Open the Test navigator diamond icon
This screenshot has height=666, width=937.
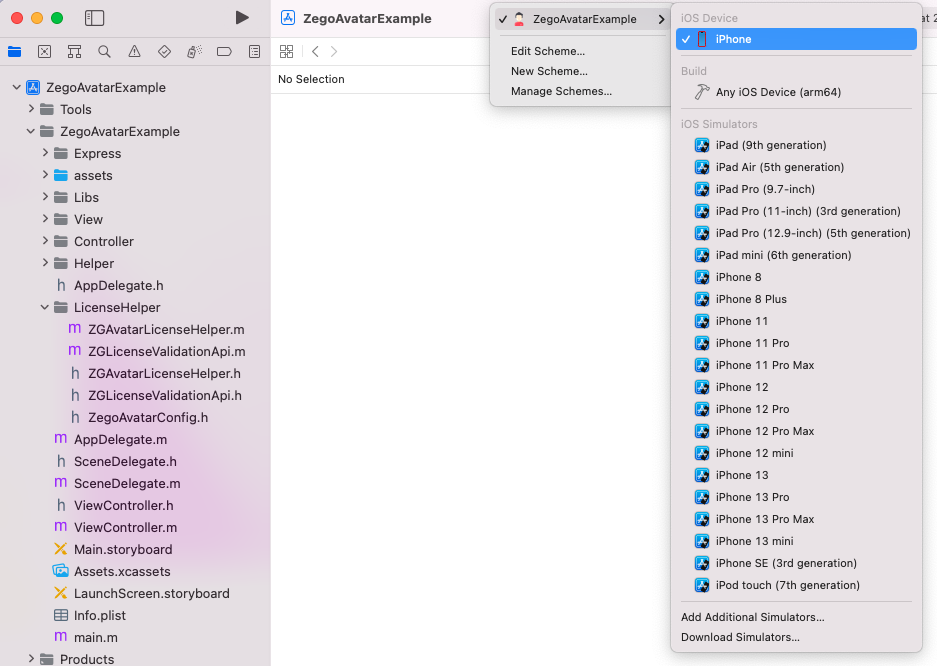(x=164, y=52)
